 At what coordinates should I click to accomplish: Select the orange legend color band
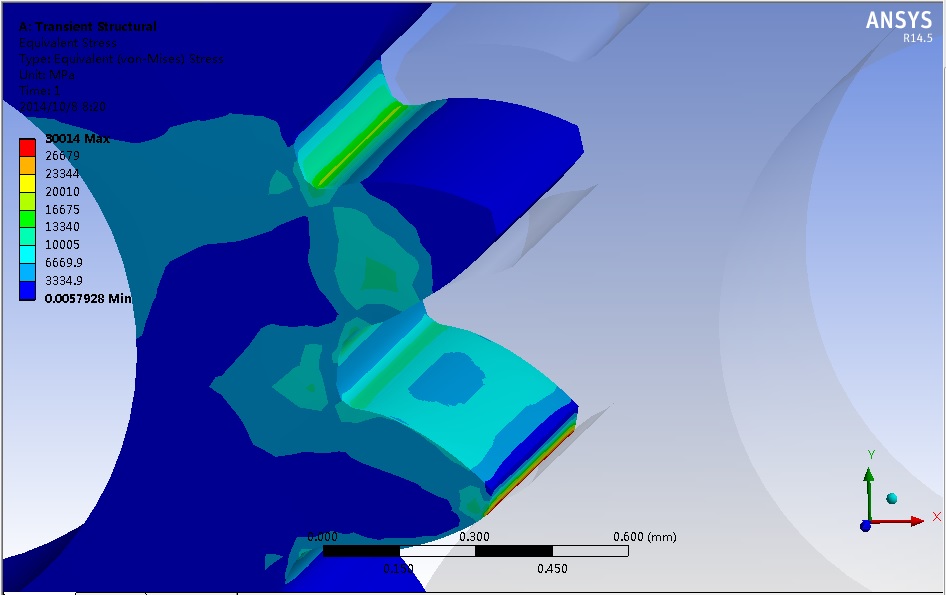(x=28, y=158)
